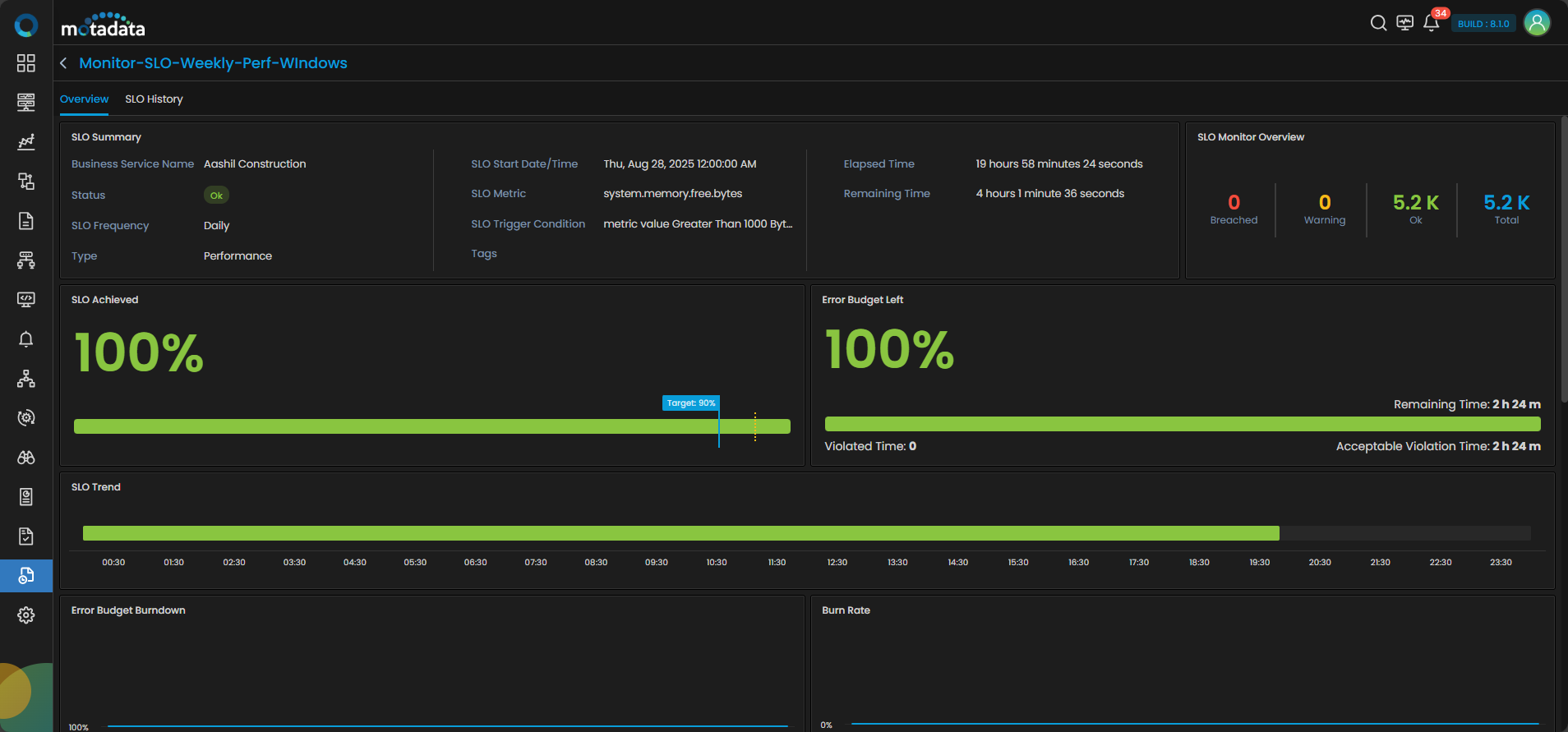1568x732 pixels.
Task: Click the metric chart icon in sidebar
Action: pos(26,142)
